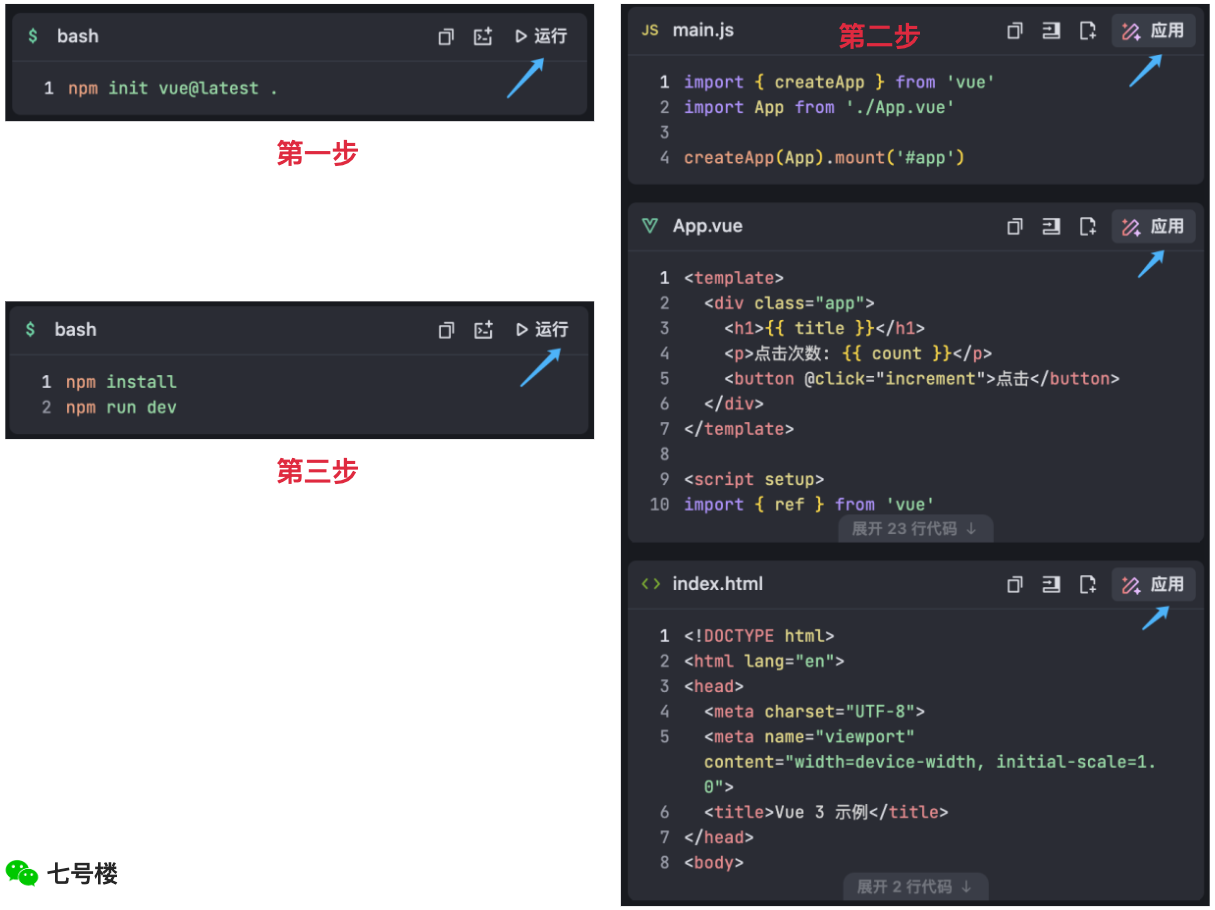Screen dimensions: 1215x910
Task: Expand the 2 hidden lines in index.html
Action: [915, 886]
